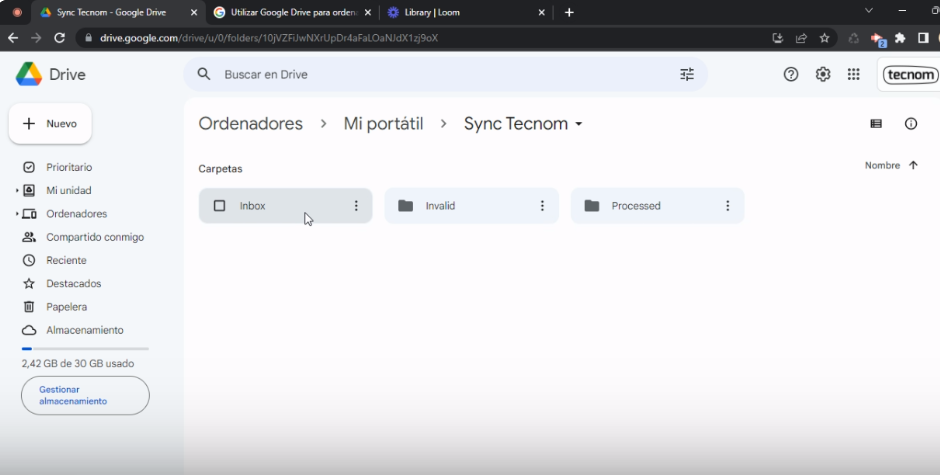Click the extension icon with badge 2

pyautogui.click(x=877, y=39)
